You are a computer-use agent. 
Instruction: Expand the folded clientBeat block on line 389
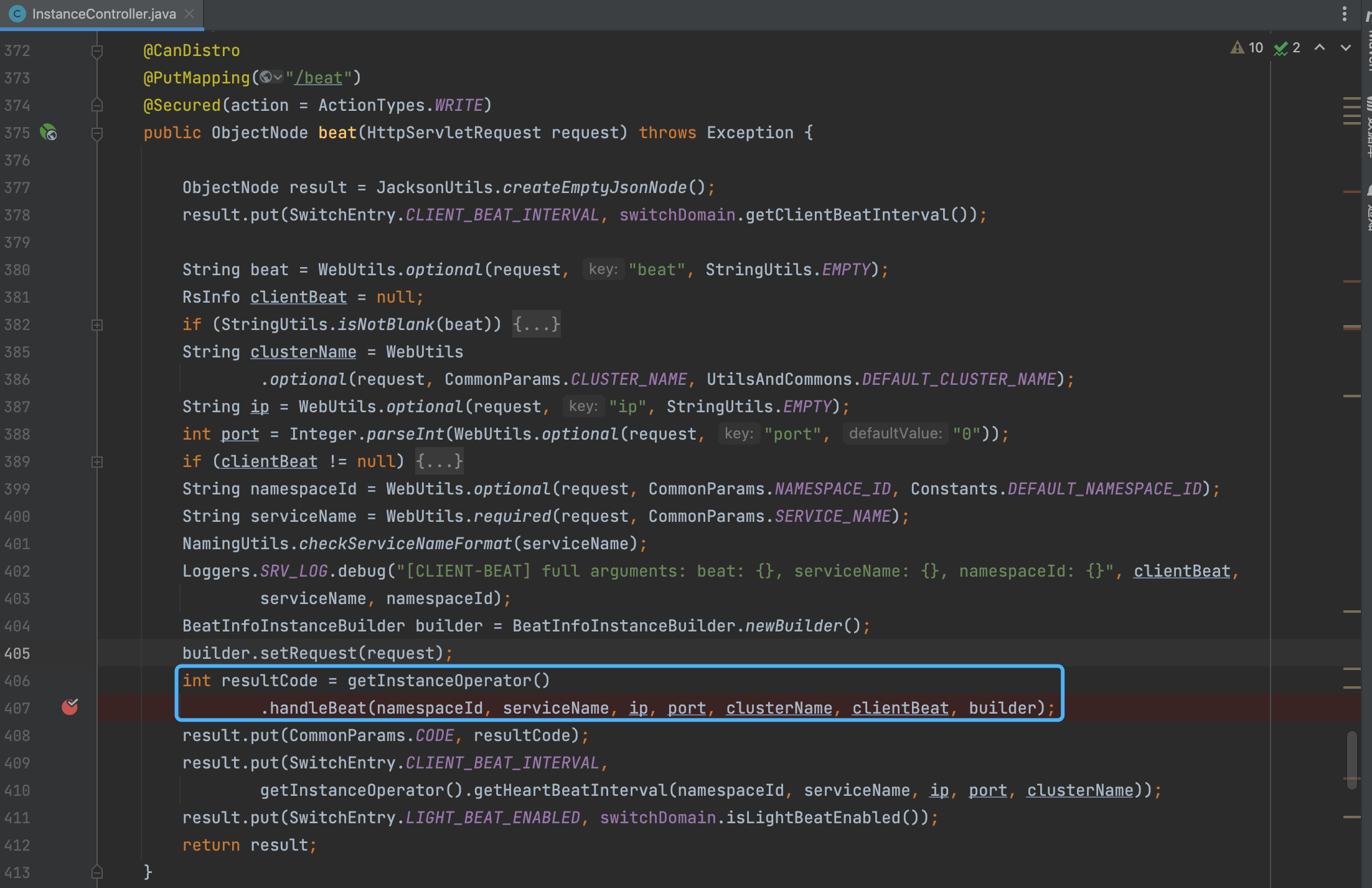click(97, 461)
